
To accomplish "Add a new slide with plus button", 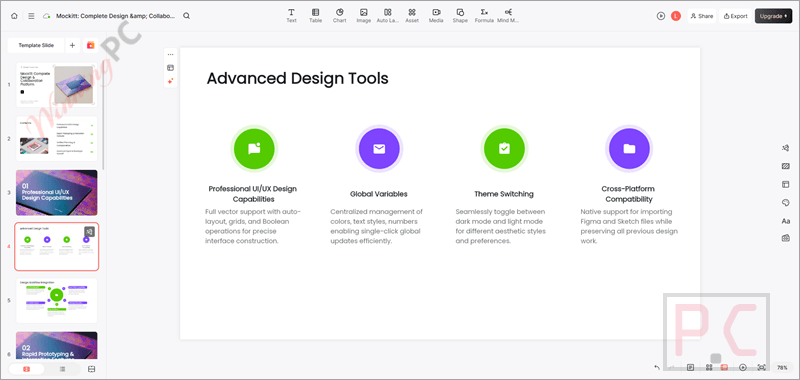I will click(72, 45).
